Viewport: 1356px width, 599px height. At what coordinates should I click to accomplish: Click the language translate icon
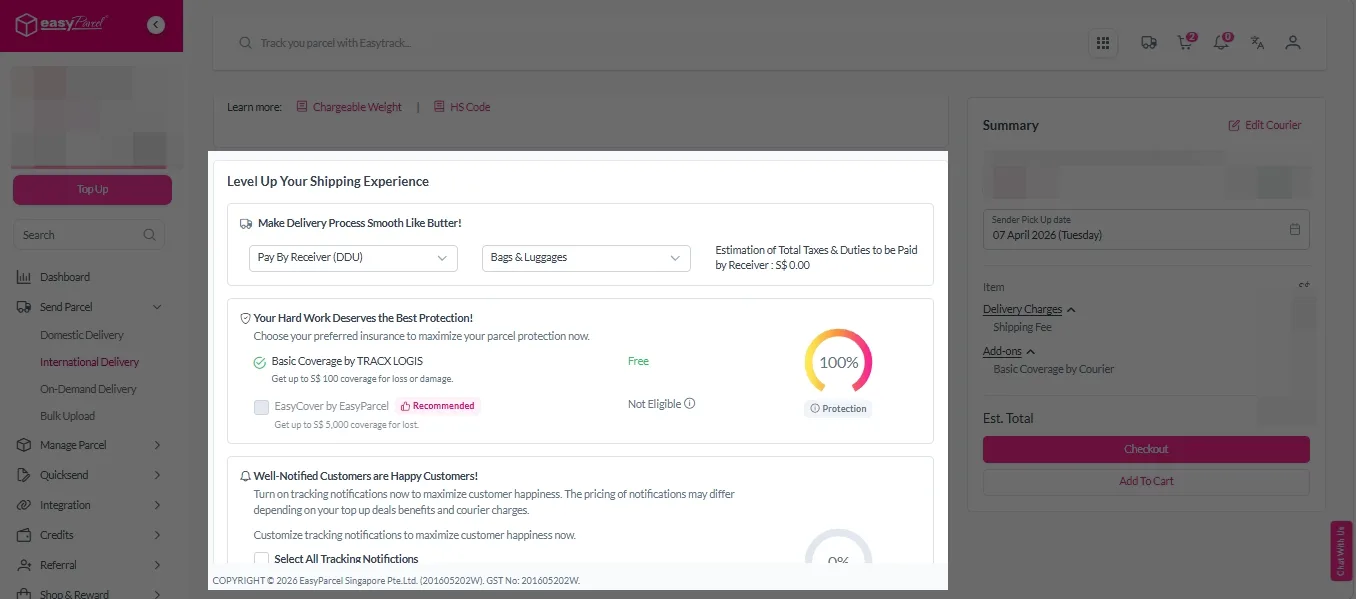tap(1258, 43)
